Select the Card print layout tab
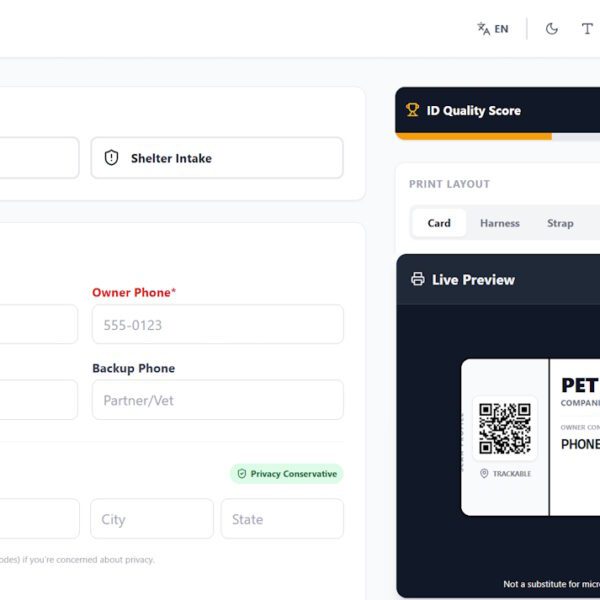 pos(439,223)
